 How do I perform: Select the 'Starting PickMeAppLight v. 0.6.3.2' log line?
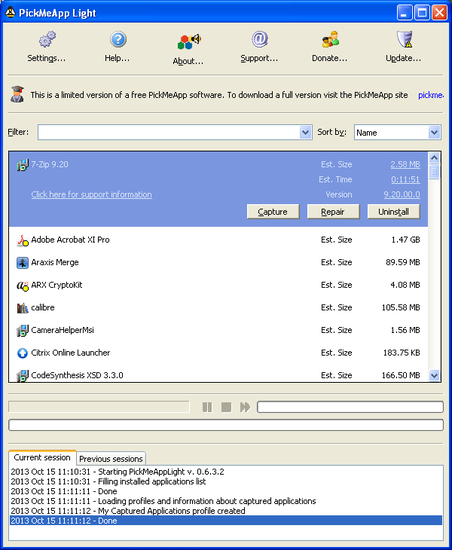tap(226, 472)
